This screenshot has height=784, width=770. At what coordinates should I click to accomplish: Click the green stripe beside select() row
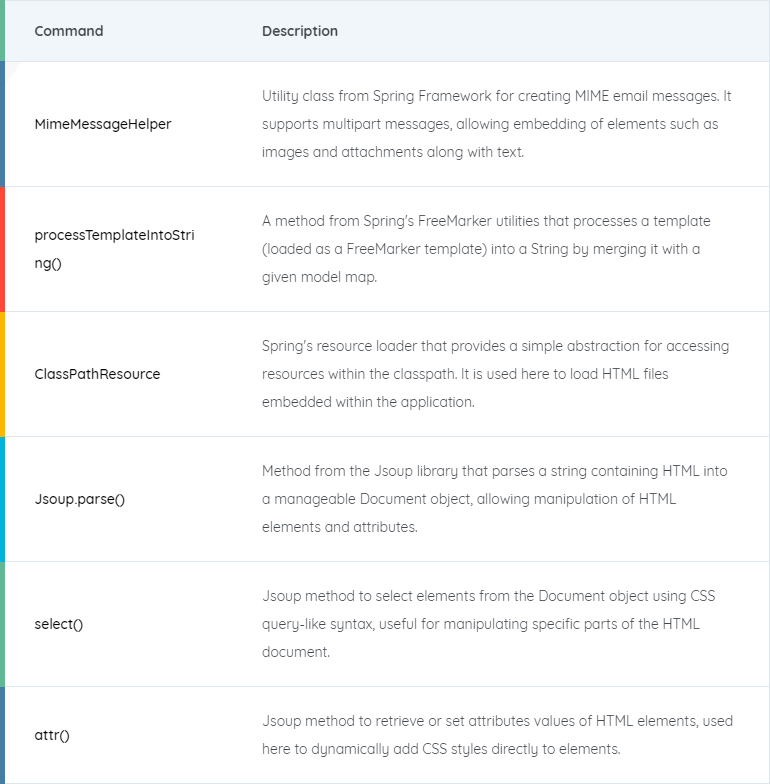coord(2,624)
